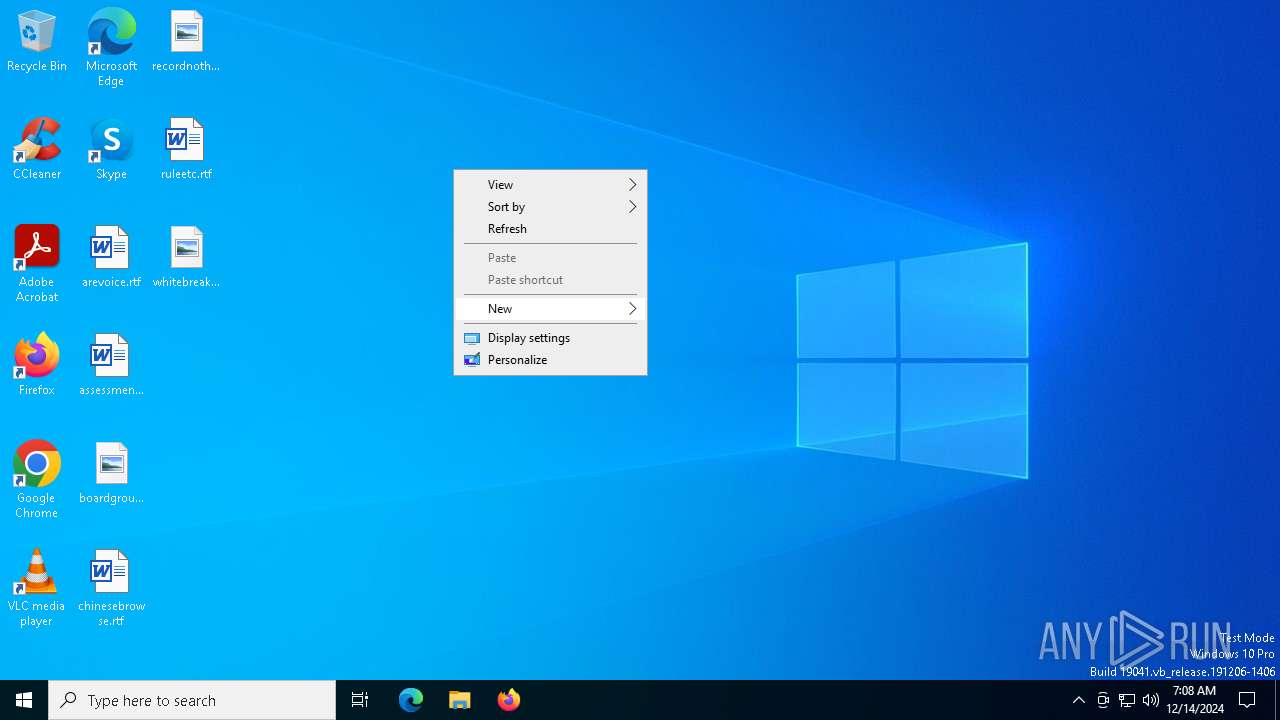Expand the View submenu
1280x720 pixels.
pyautogui.click(x=550, y=185)
